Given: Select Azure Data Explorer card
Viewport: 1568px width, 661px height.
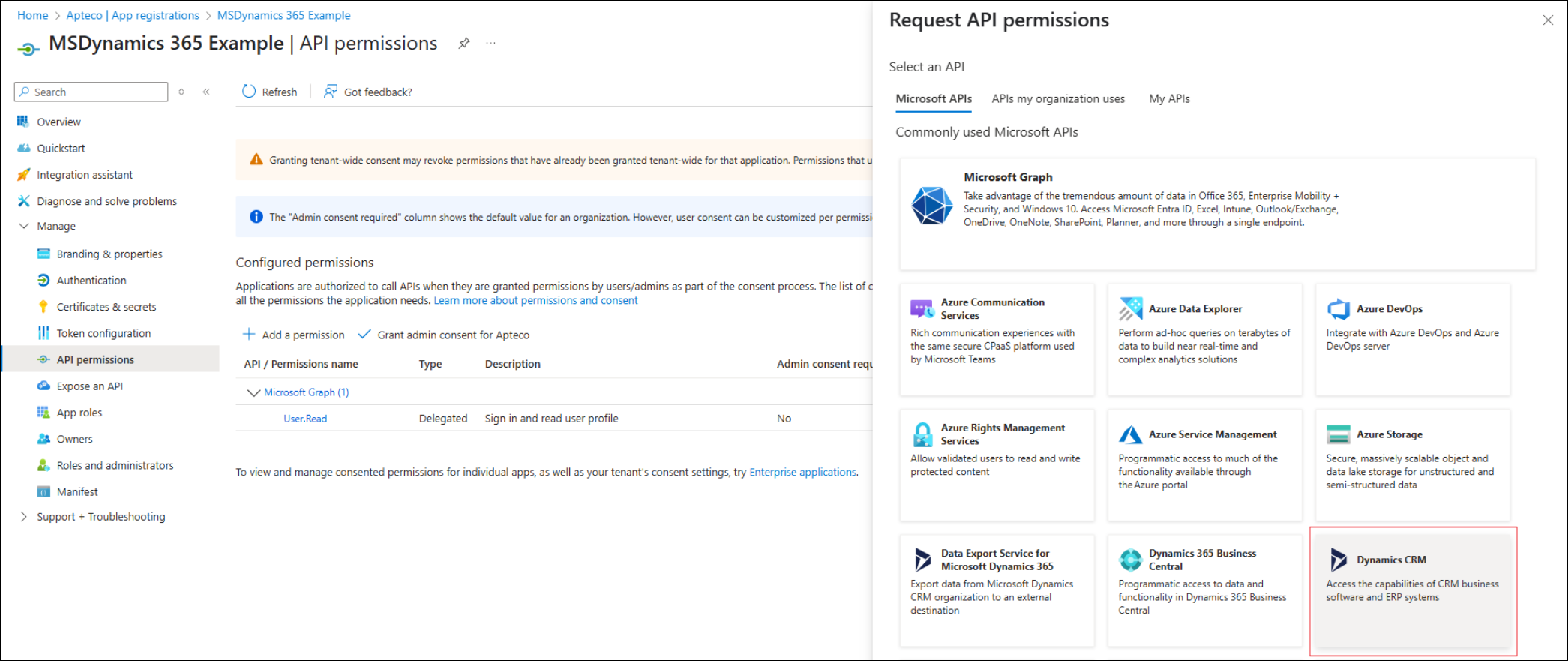Looking at the screenshot, I should 1204,339.
